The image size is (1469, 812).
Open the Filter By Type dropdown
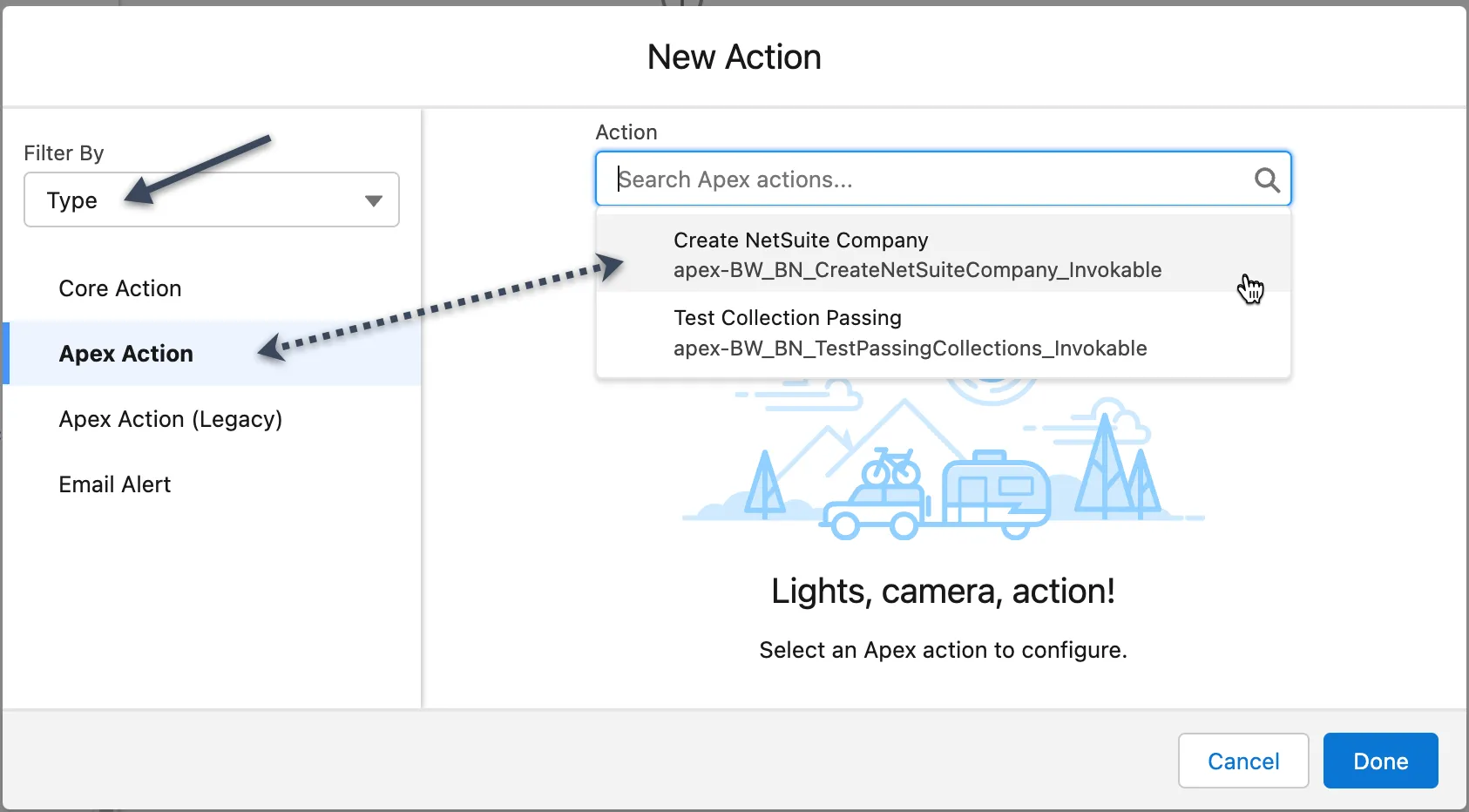tap(212, 200)
